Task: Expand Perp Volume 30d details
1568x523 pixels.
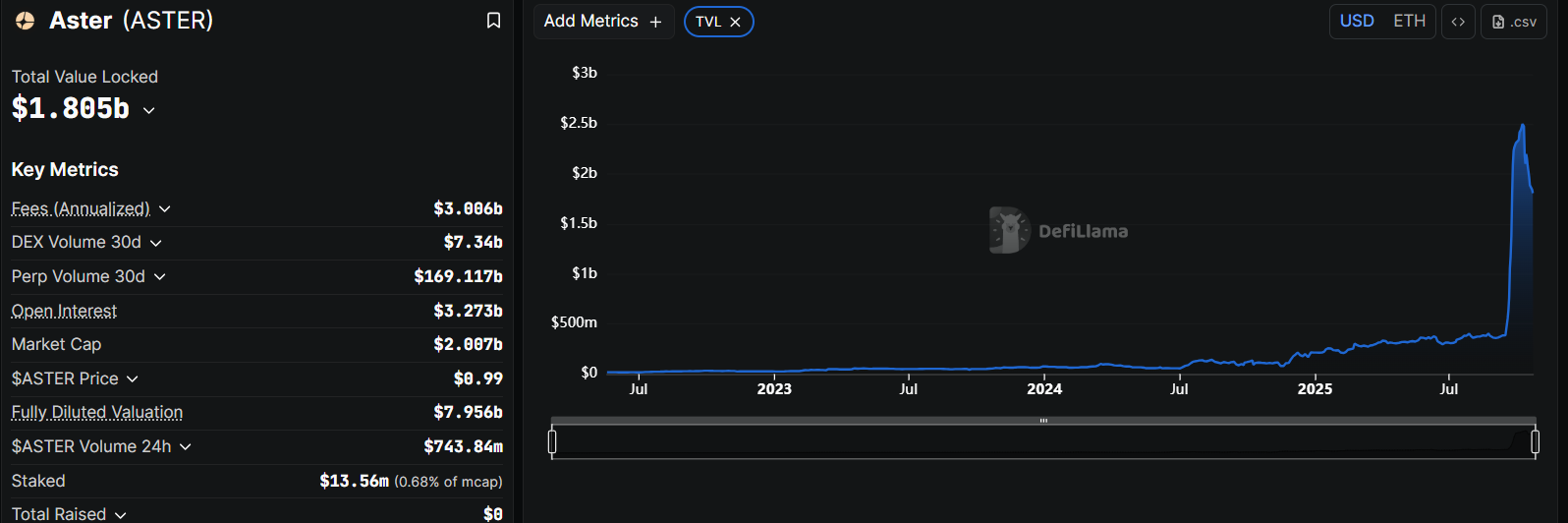Action: (160, 277)
